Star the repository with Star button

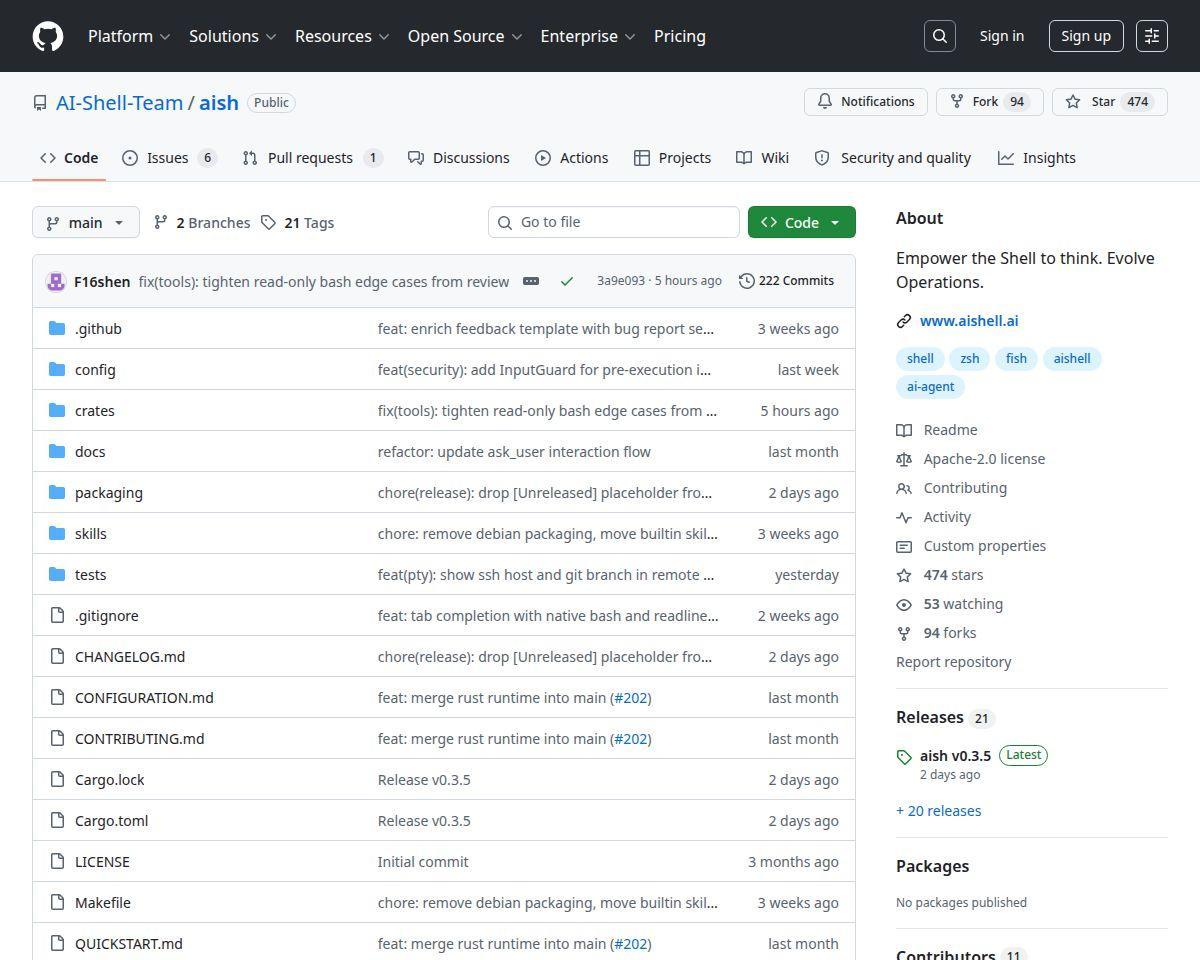(1110, 102)
